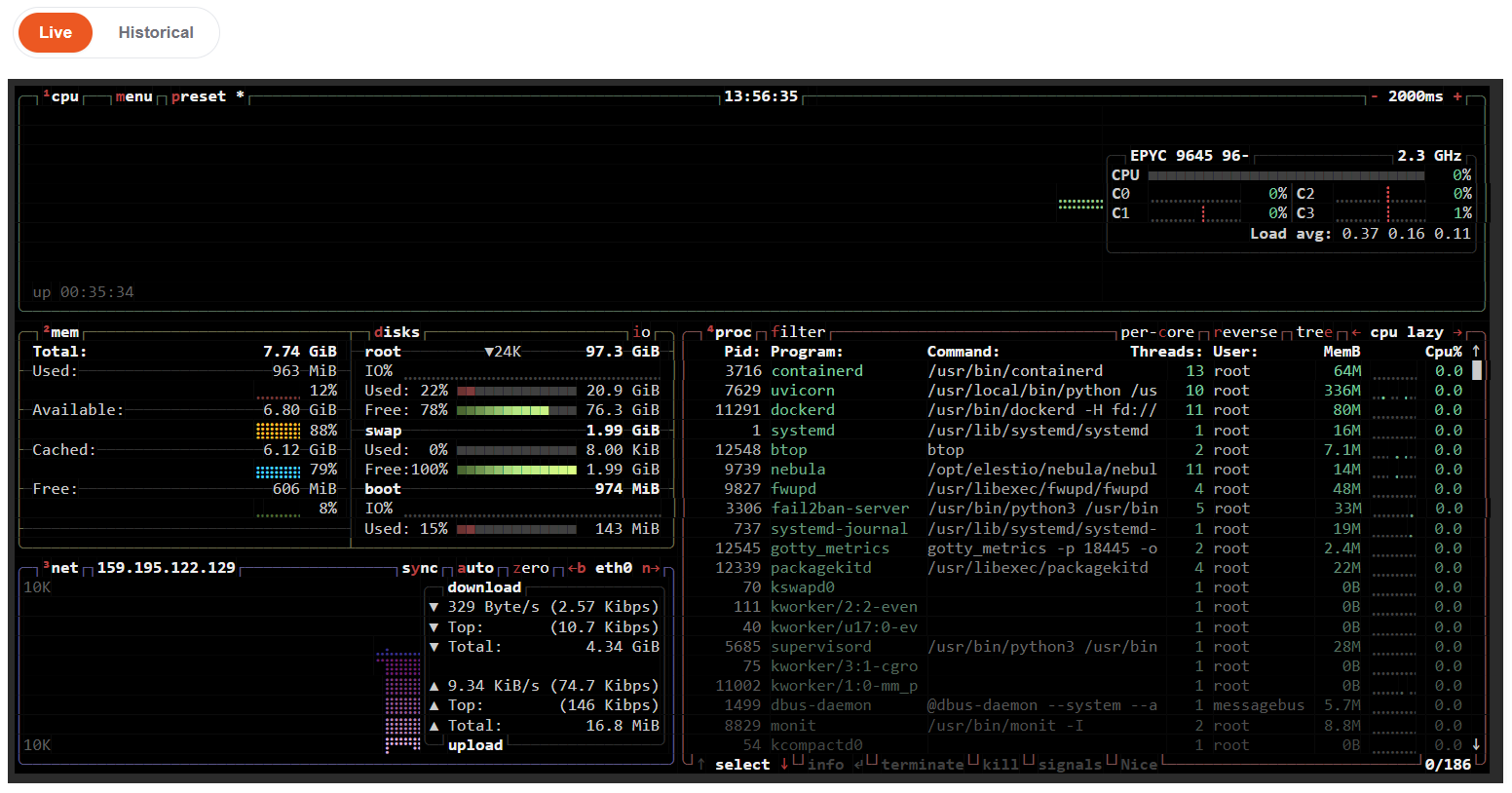
Task: Select the kswapd0 process row
Action: coord(1077,587)
